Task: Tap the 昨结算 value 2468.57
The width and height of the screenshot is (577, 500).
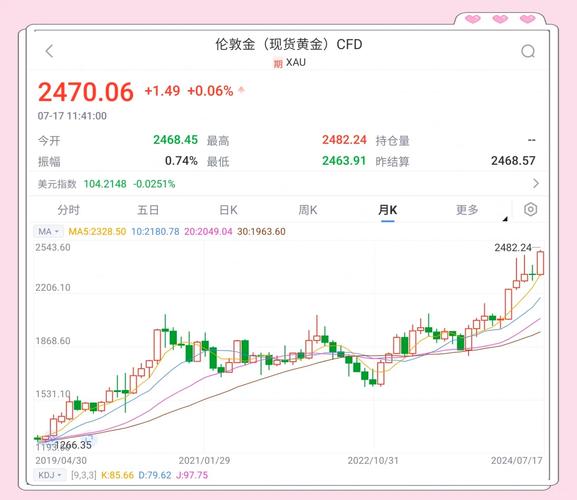Action: (x=513, y=161)
